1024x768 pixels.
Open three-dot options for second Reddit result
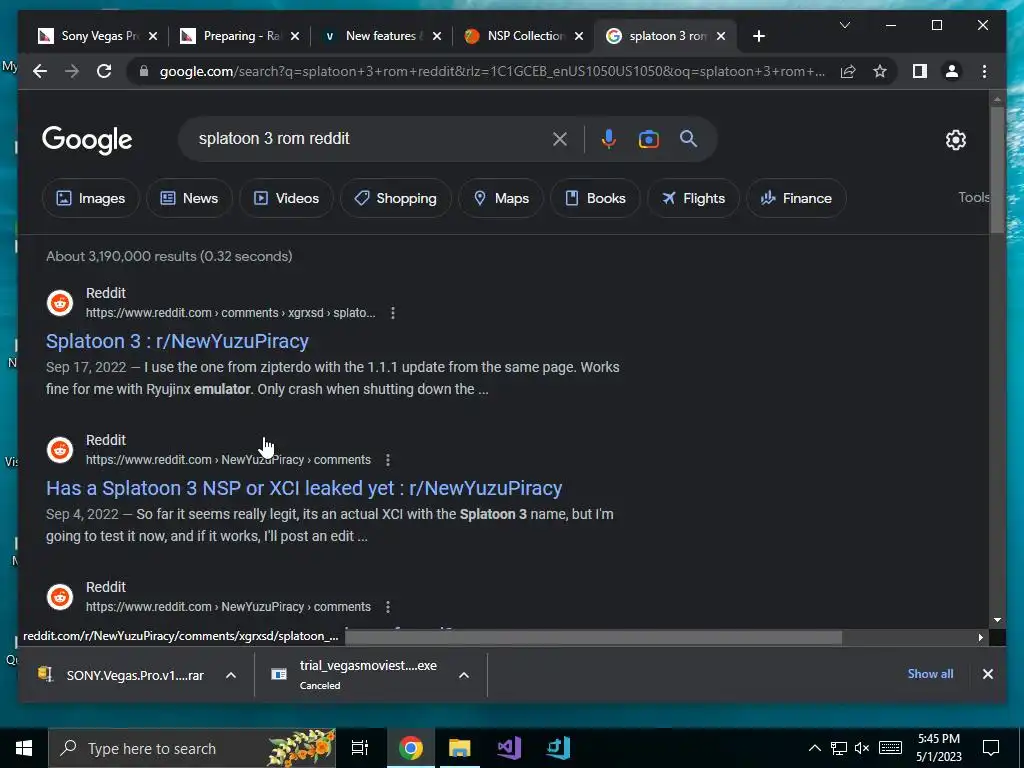tap(387, 460)
